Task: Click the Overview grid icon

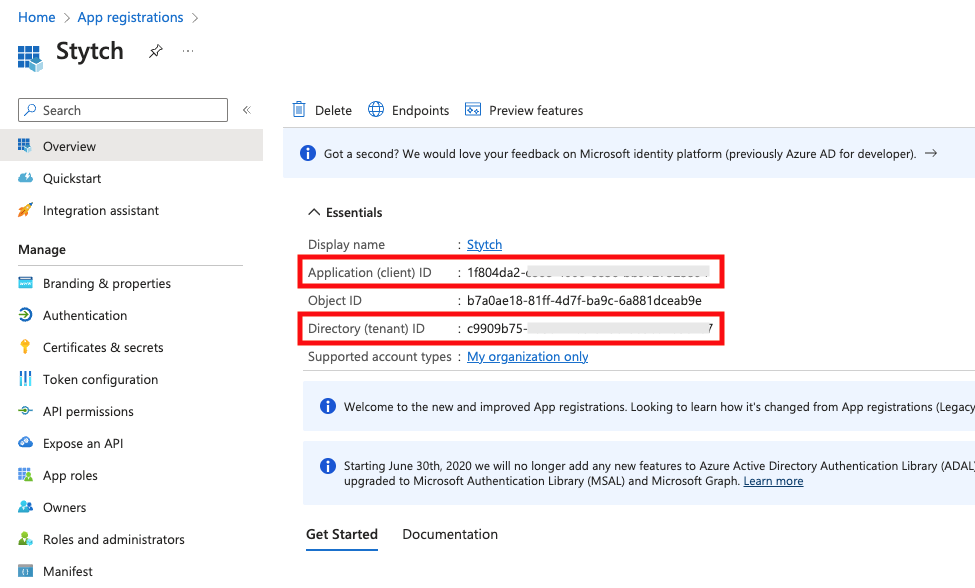Action: point(25,145)
